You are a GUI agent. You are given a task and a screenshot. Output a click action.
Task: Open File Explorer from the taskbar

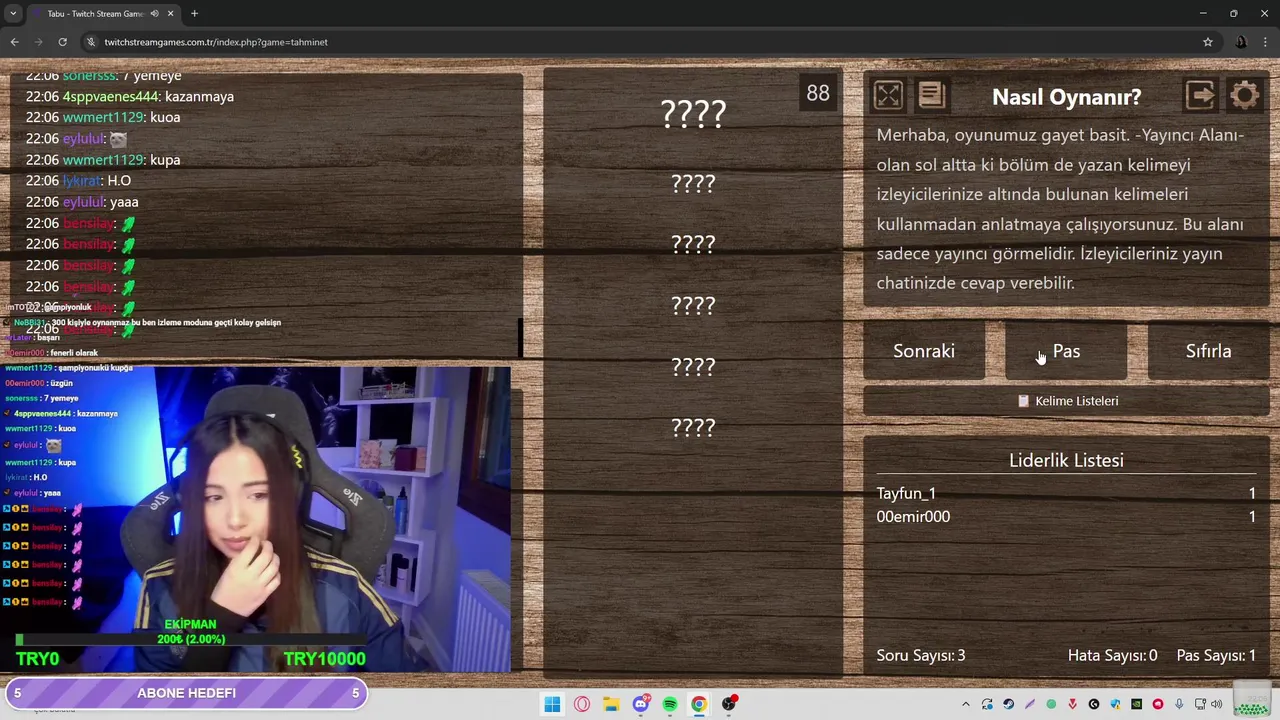[x=611, y=704]
